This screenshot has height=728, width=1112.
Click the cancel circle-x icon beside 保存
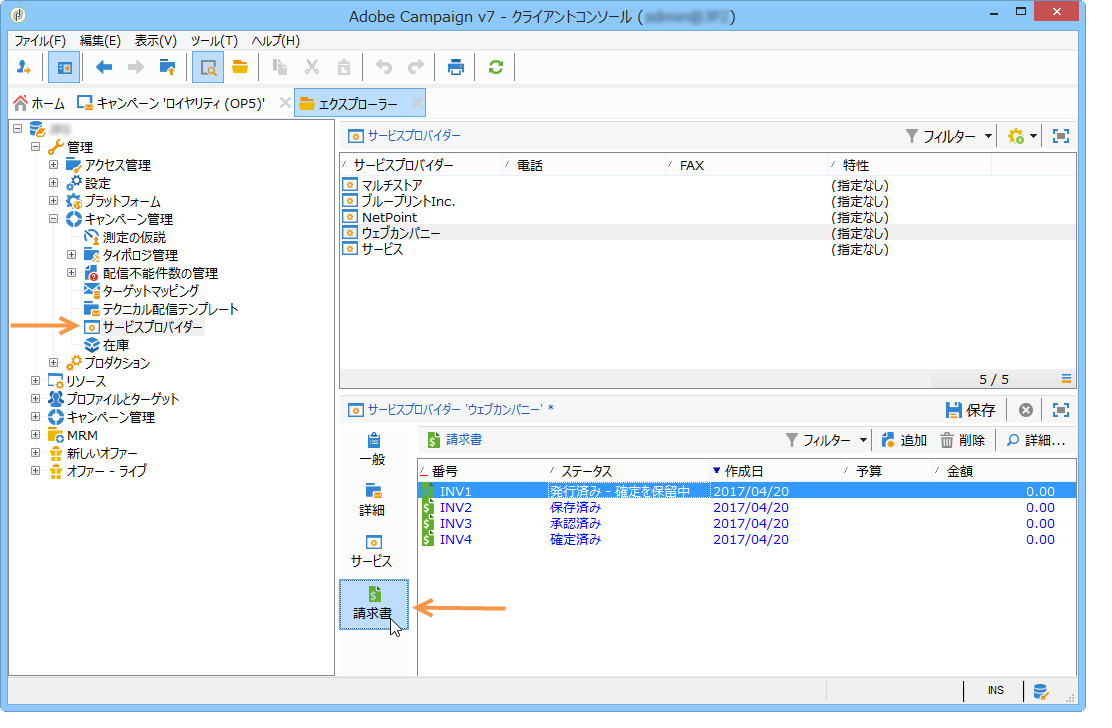click(x=1025, y=410)
